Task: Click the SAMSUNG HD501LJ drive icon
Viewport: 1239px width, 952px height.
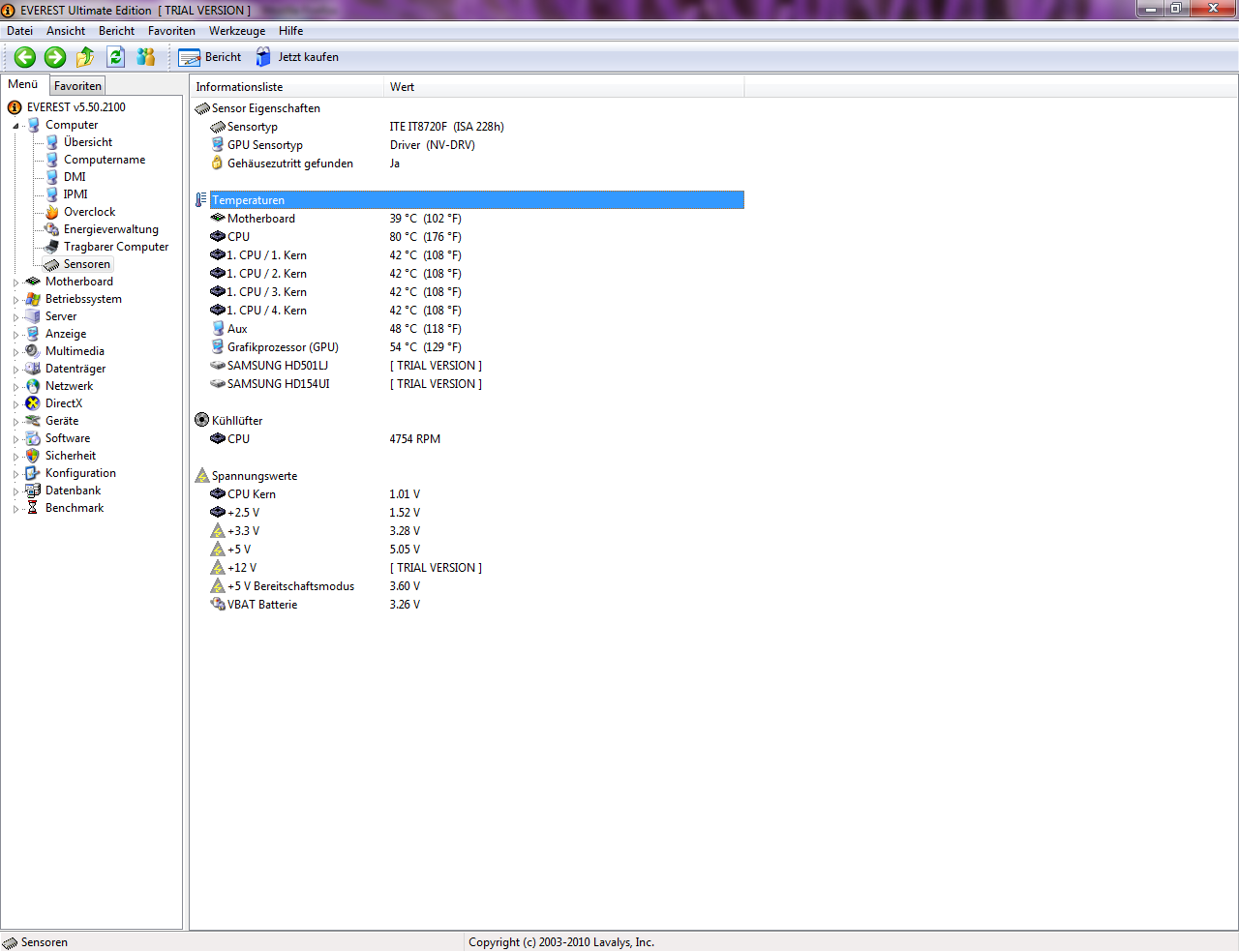Action: click(218, 366)
